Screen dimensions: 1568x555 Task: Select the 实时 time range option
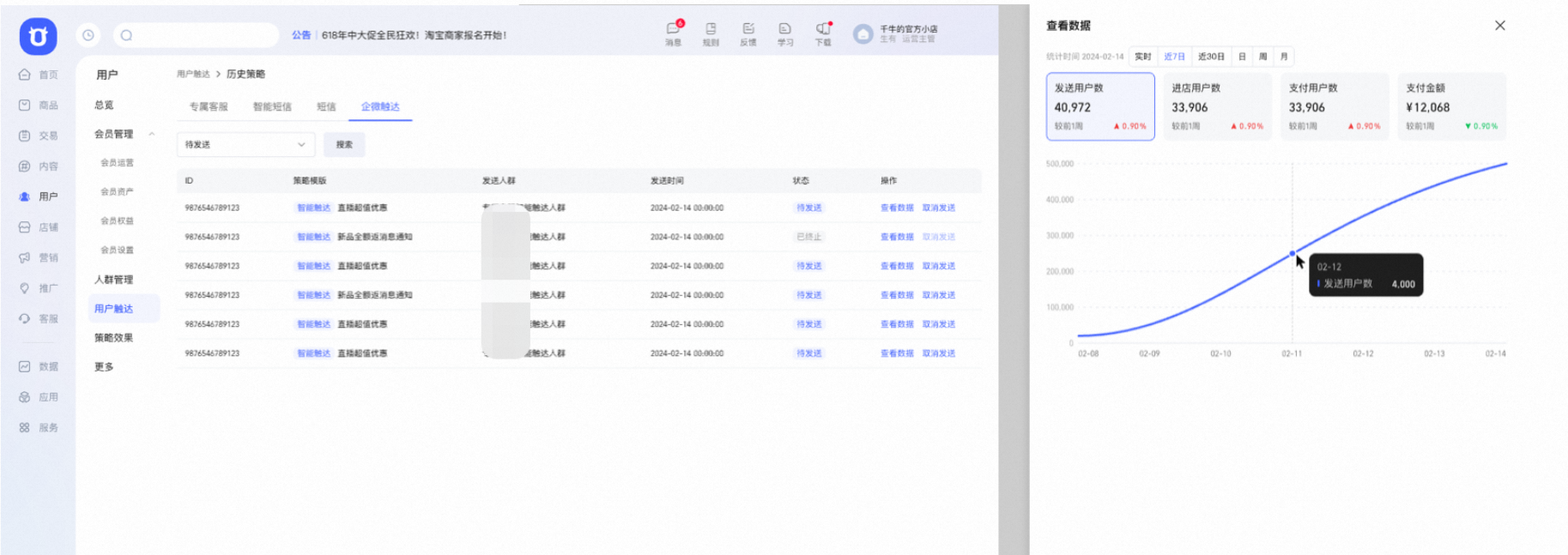[x=1143, y=57]
